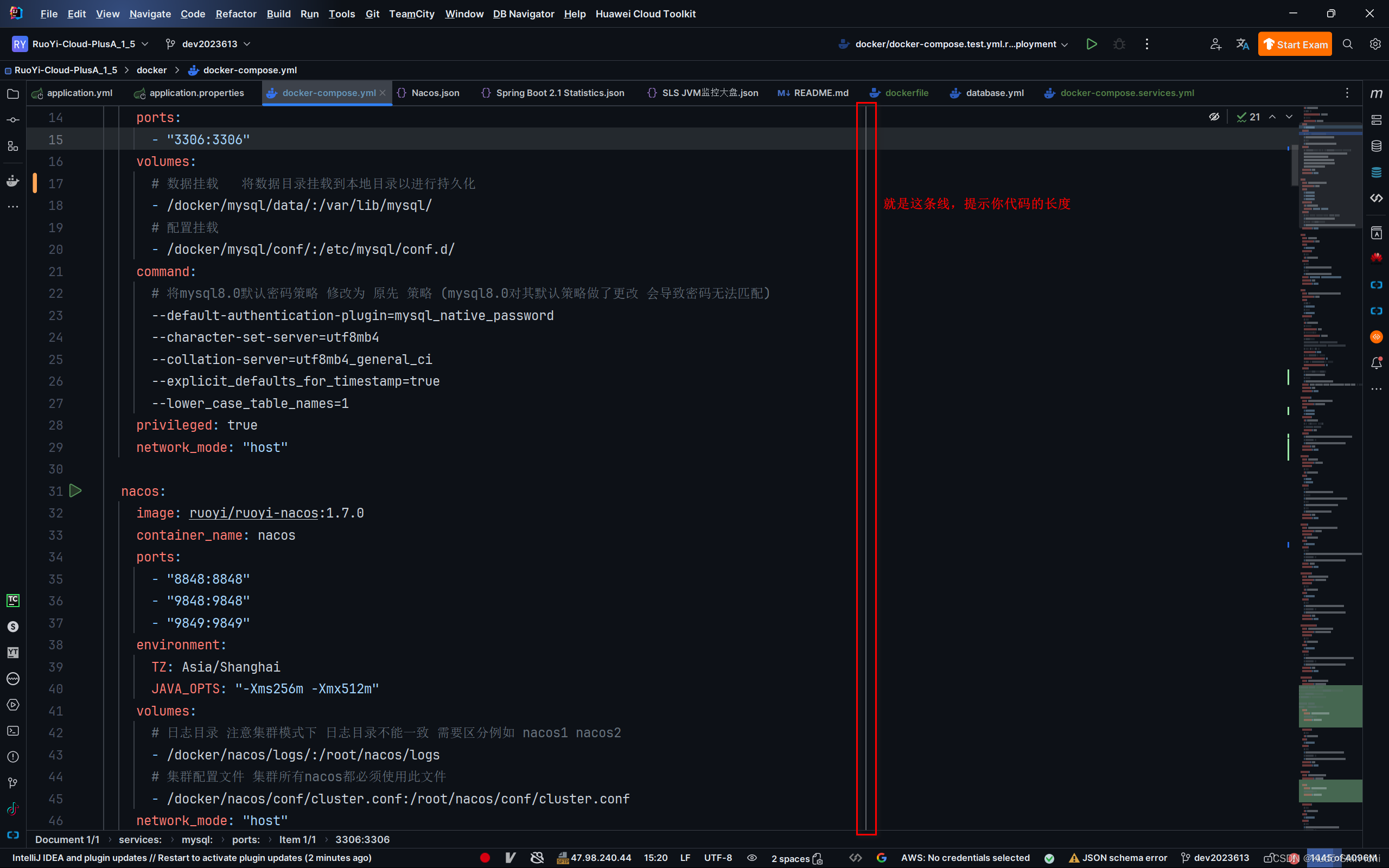
Task: Open IDE settings gear icon
Action: coord(1375,44)
